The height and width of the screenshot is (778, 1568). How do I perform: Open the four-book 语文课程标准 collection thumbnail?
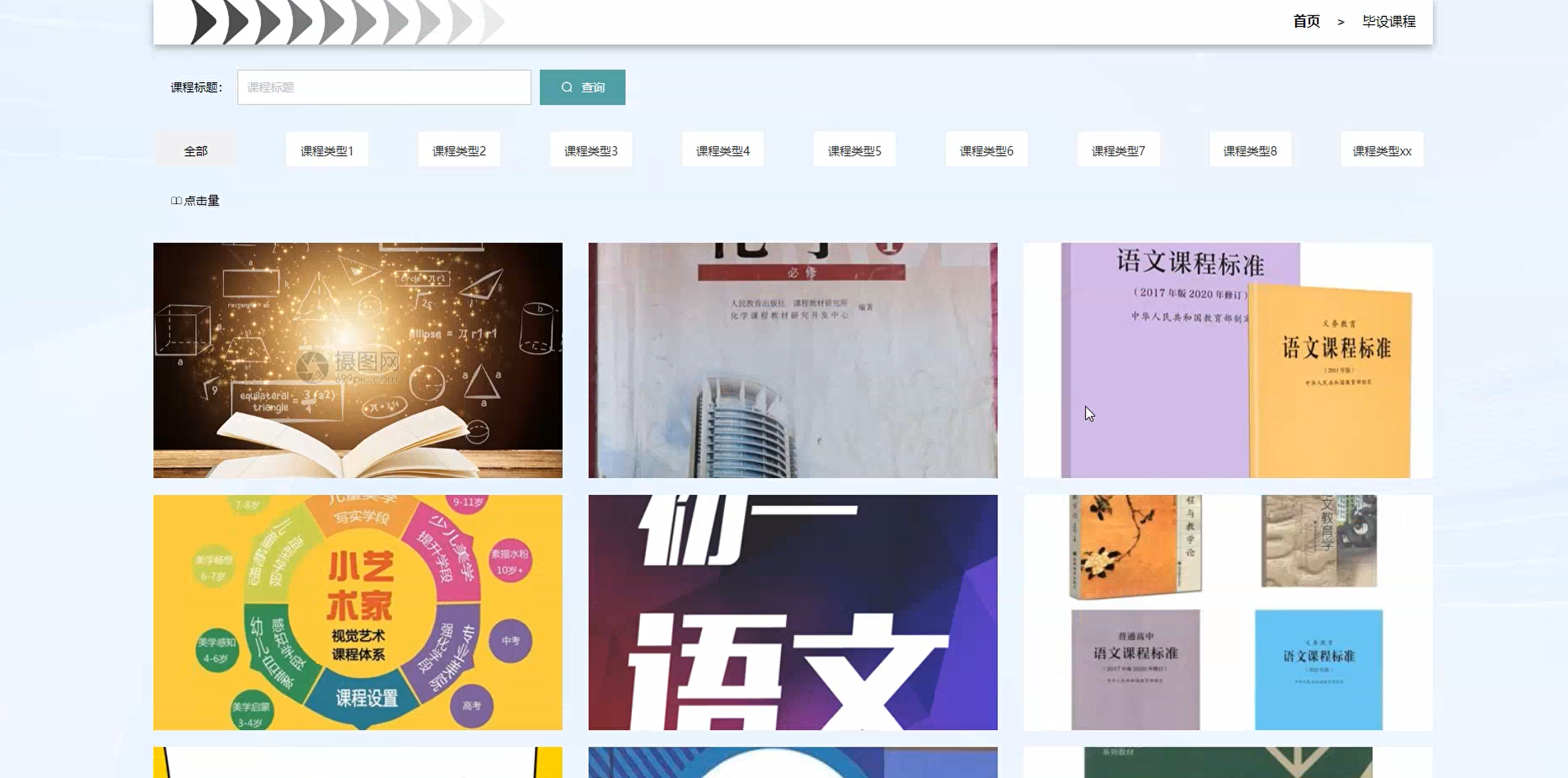pyautogui.click(x=1228, y=613)
